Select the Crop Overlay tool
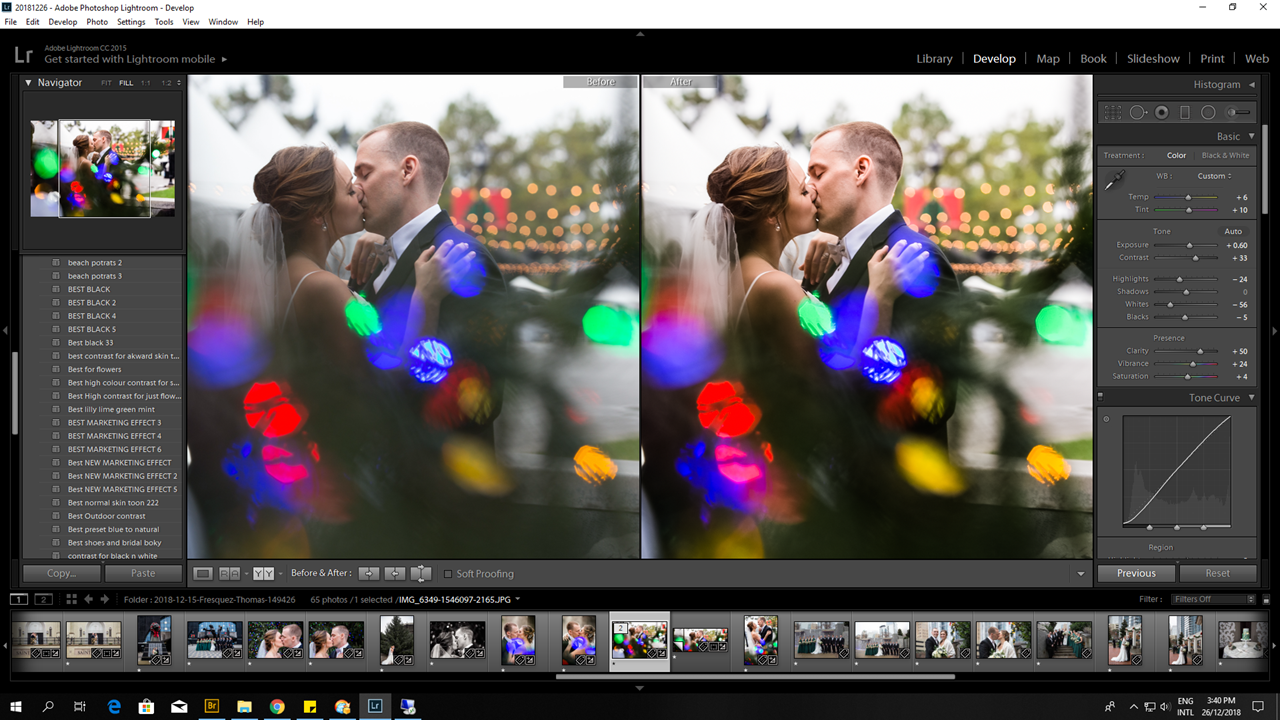1280x720 pixels. click(1113, 113)
